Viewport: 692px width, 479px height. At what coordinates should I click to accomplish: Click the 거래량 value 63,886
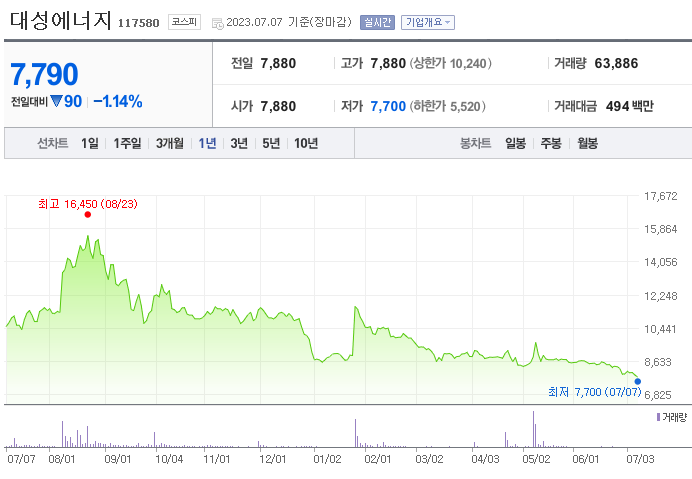[x=616, y=64]
